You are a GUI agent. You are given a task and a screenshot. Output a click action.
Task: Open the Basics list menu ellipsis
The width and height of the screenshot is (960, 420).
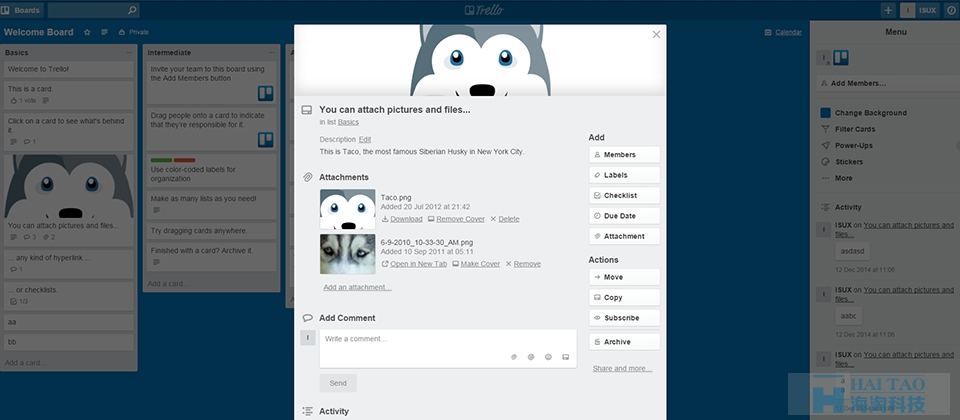click(x=129, y=53)
